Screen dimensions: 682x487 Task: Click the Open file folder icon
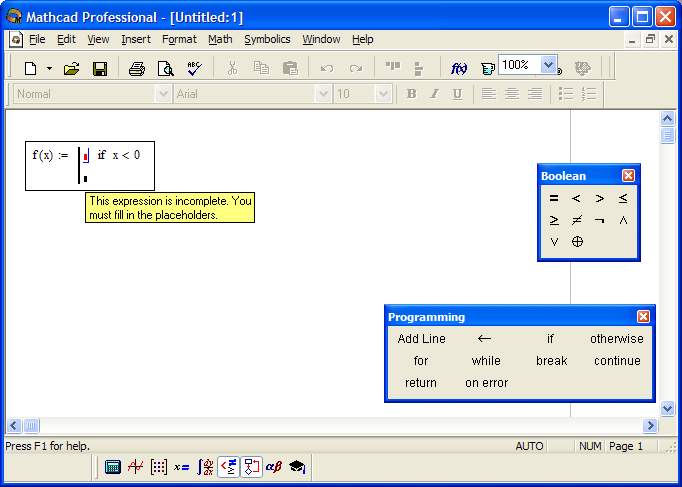point(71,68)
